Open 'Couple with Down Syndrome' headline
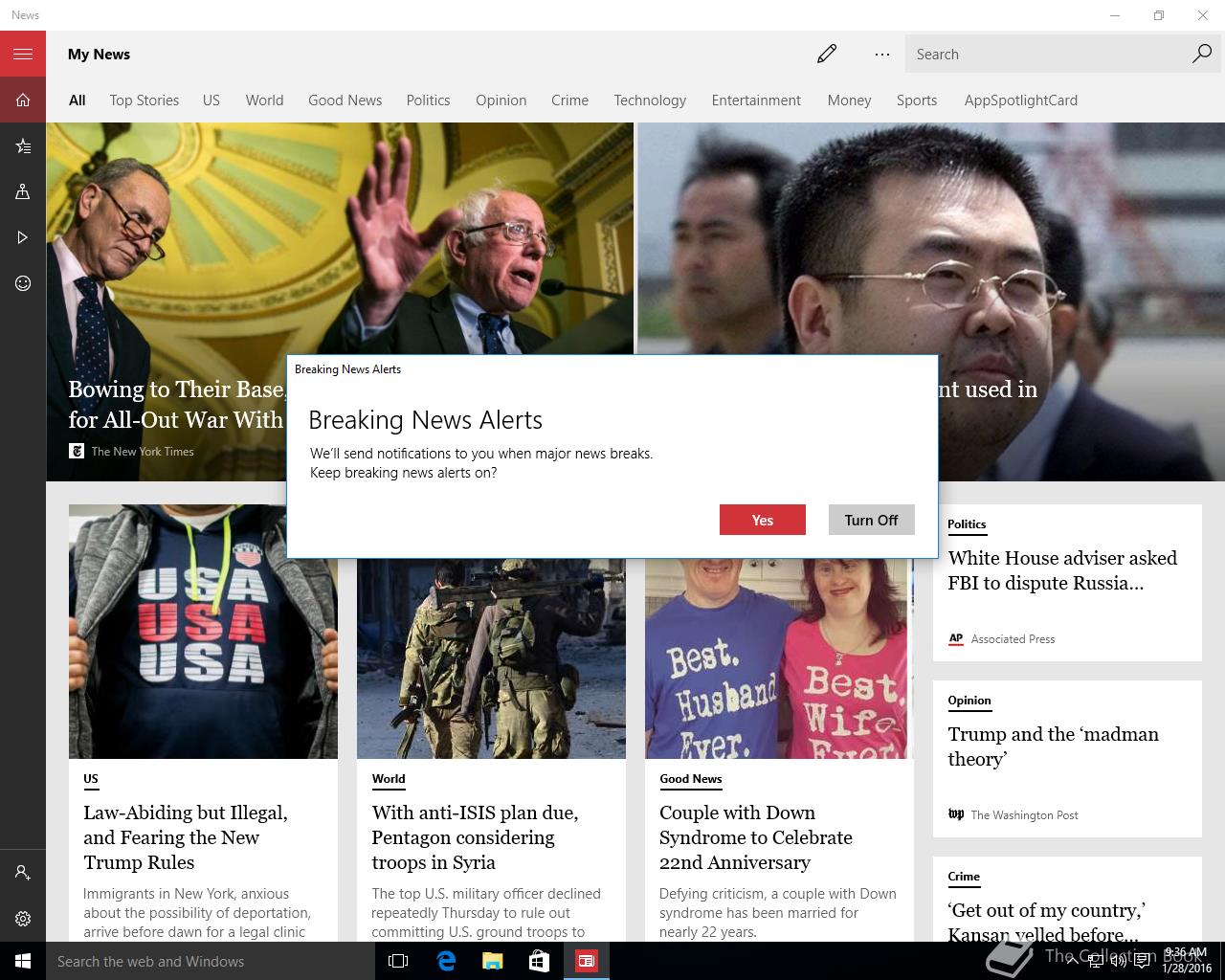The image size is (1225, 980). pos(756,837)
